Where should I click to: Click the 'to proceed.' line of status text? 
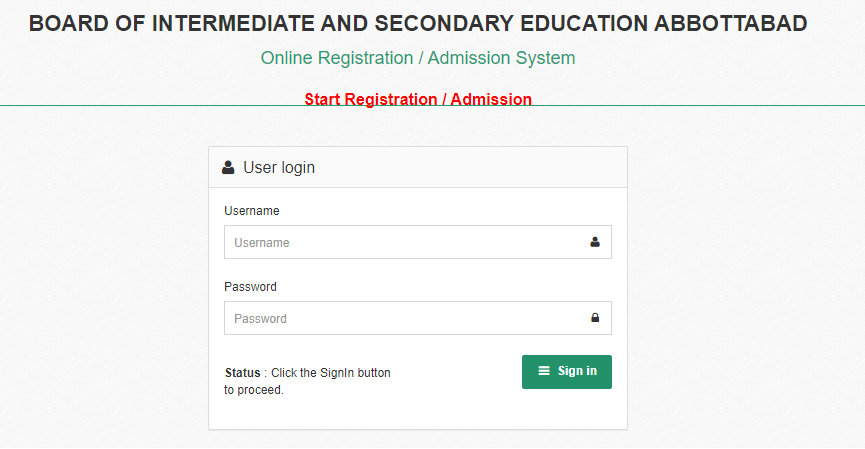click(x=254, y=390)
